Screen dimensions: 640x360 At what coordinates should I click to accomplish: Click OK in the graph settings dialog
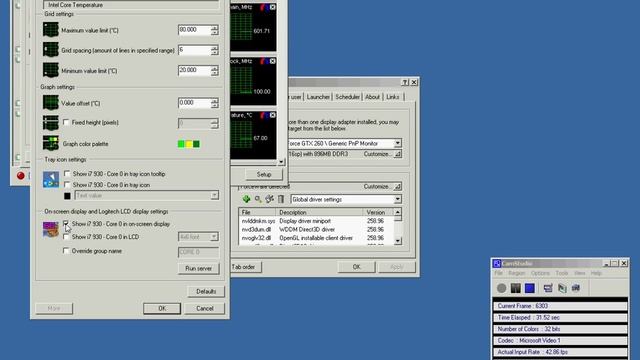pyautogui.click(x=162, y=309)
